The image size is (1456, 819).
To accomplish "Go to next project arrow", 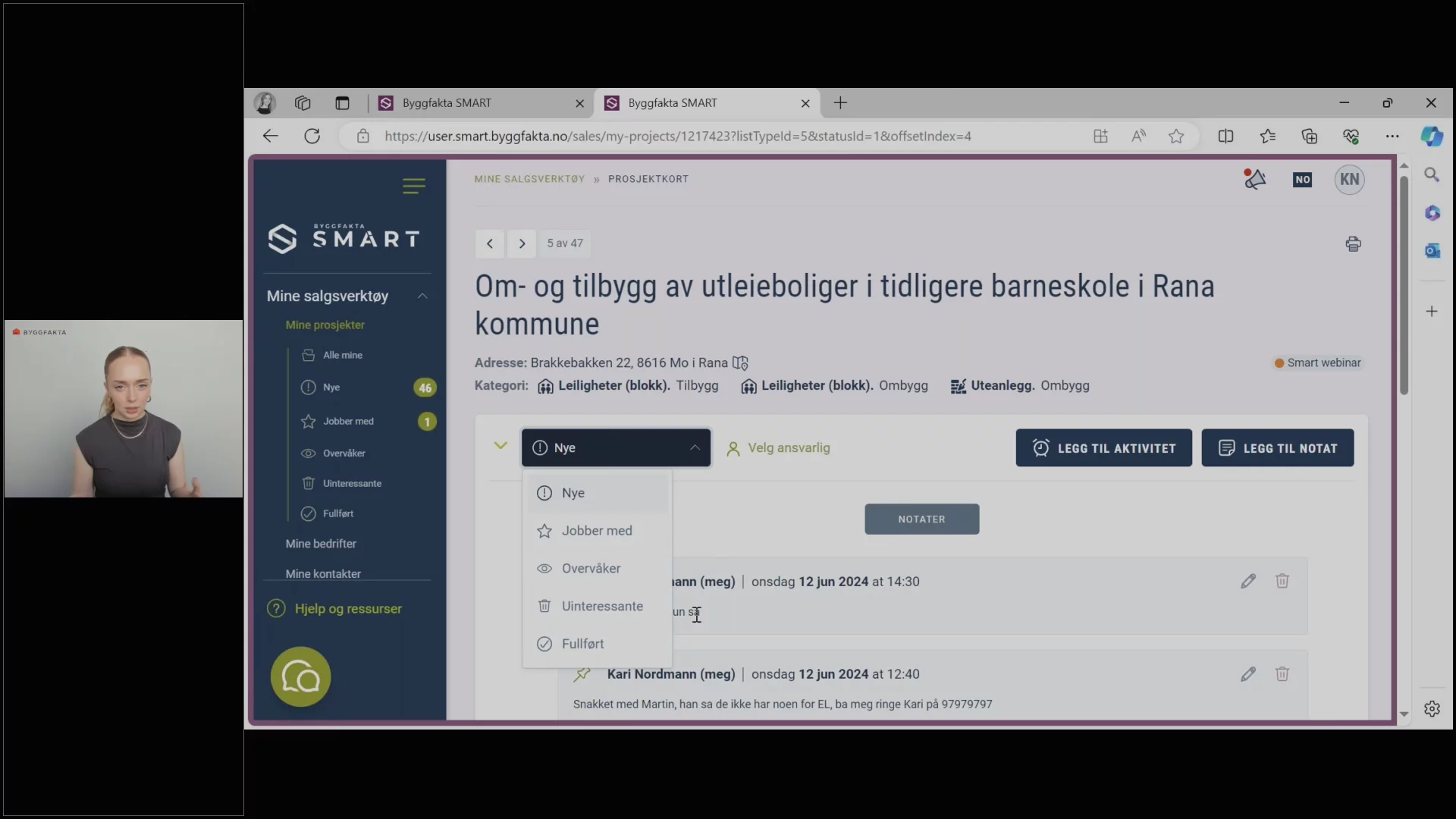I will pos(522,243).
